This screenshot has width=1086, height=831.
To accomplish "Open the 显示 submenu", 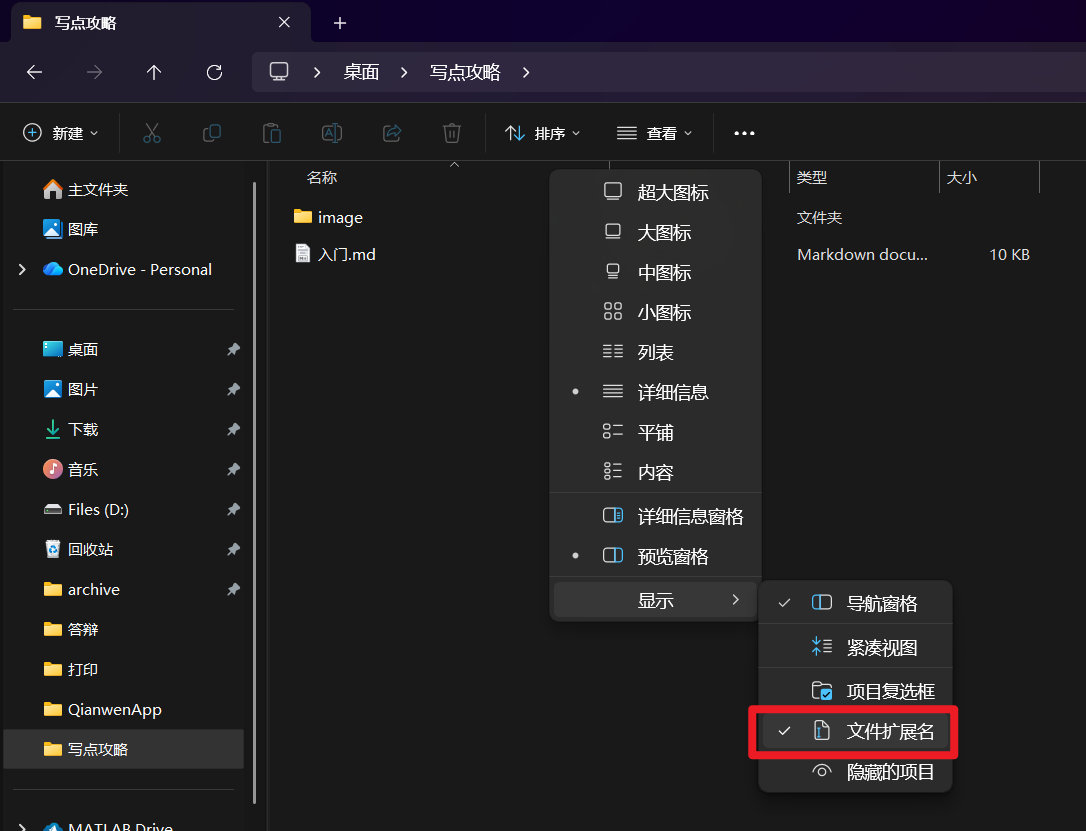I will coord(655,600).
